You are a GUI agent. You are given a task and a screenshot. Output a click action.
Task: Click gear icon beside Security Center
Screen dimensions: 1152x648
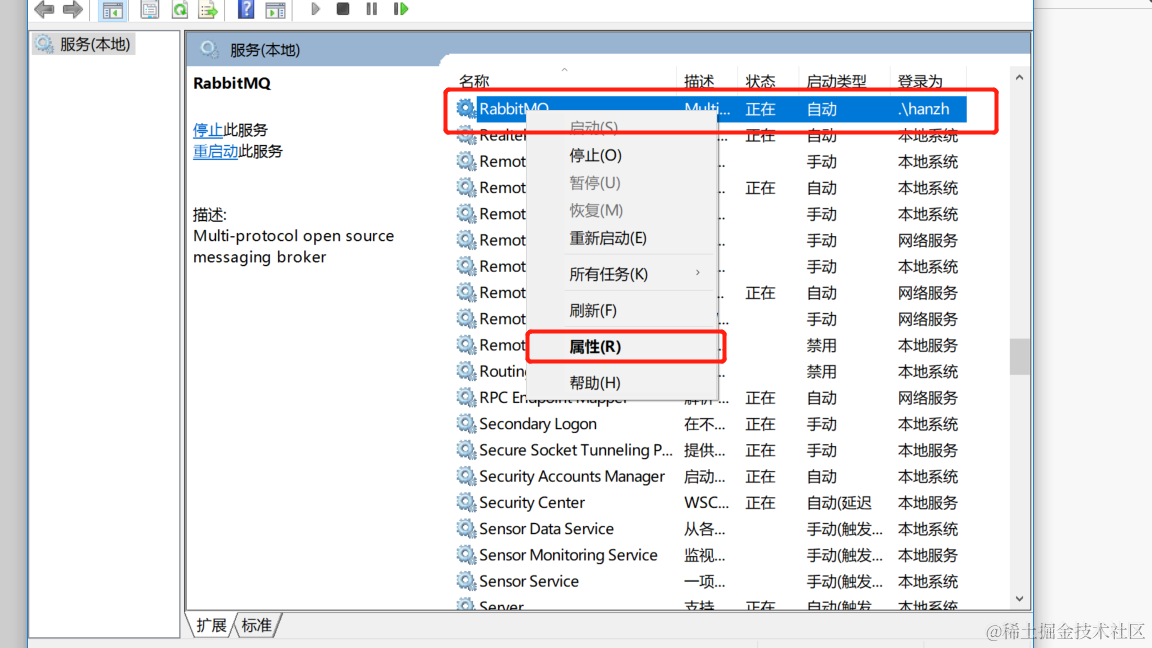[466, 502]
